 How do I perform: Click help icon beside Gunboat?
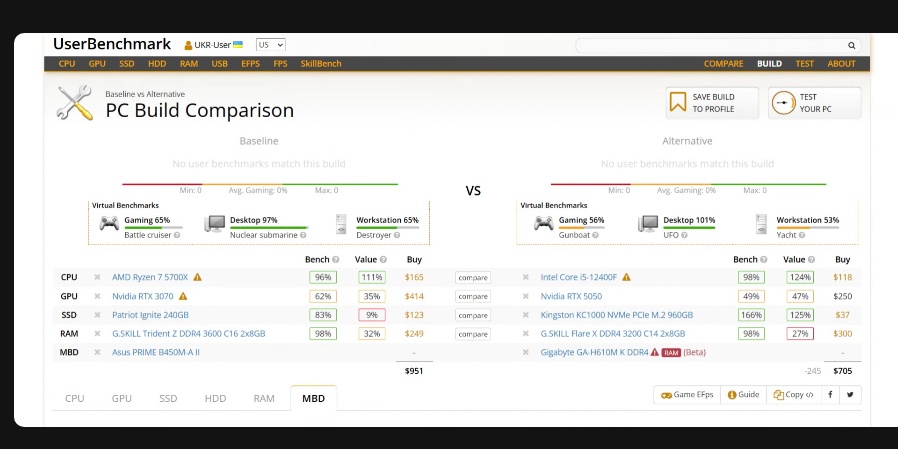click(x=595, y=235)
